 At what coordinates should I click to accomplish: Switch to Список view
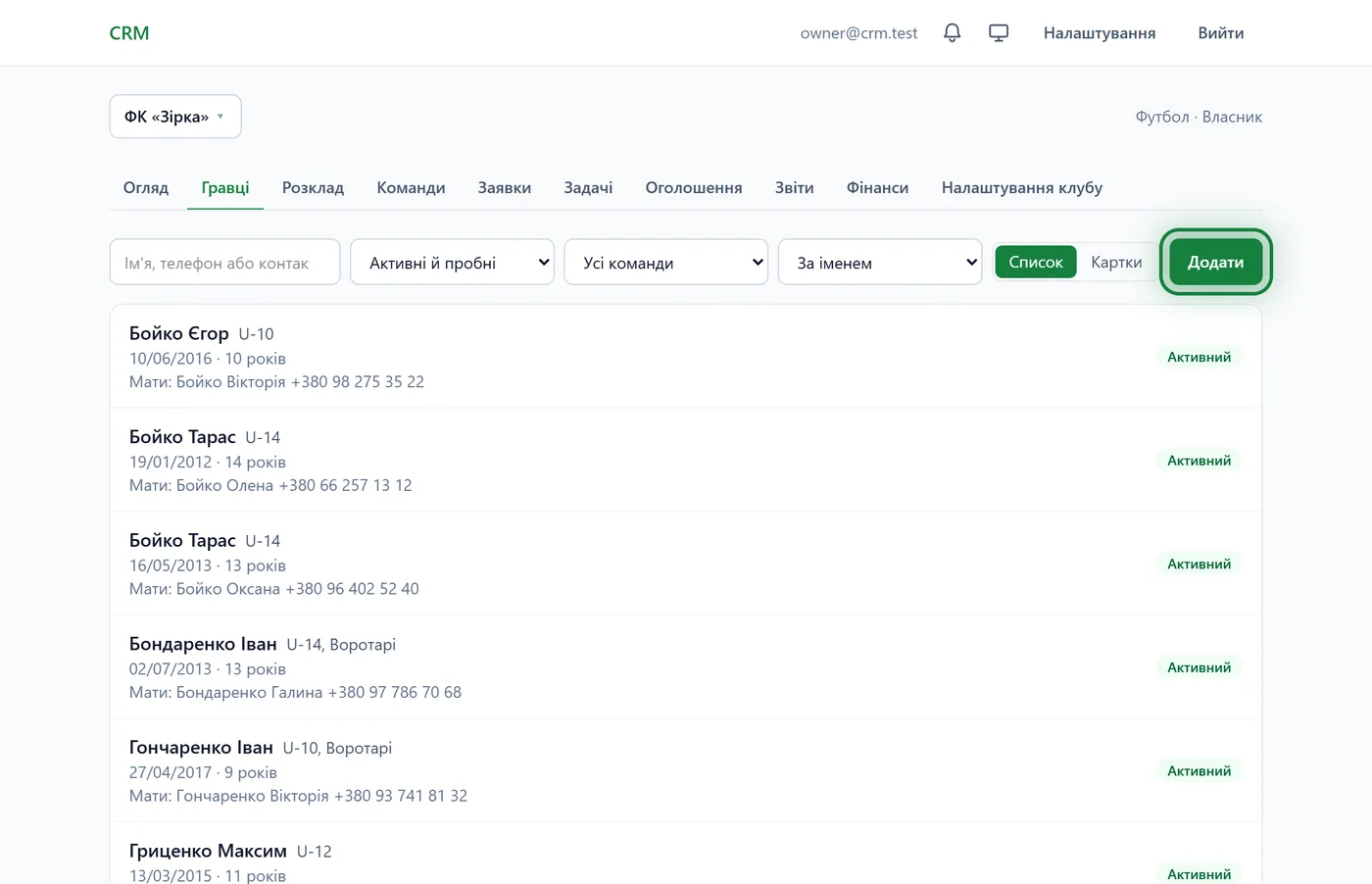(1036, 263)
